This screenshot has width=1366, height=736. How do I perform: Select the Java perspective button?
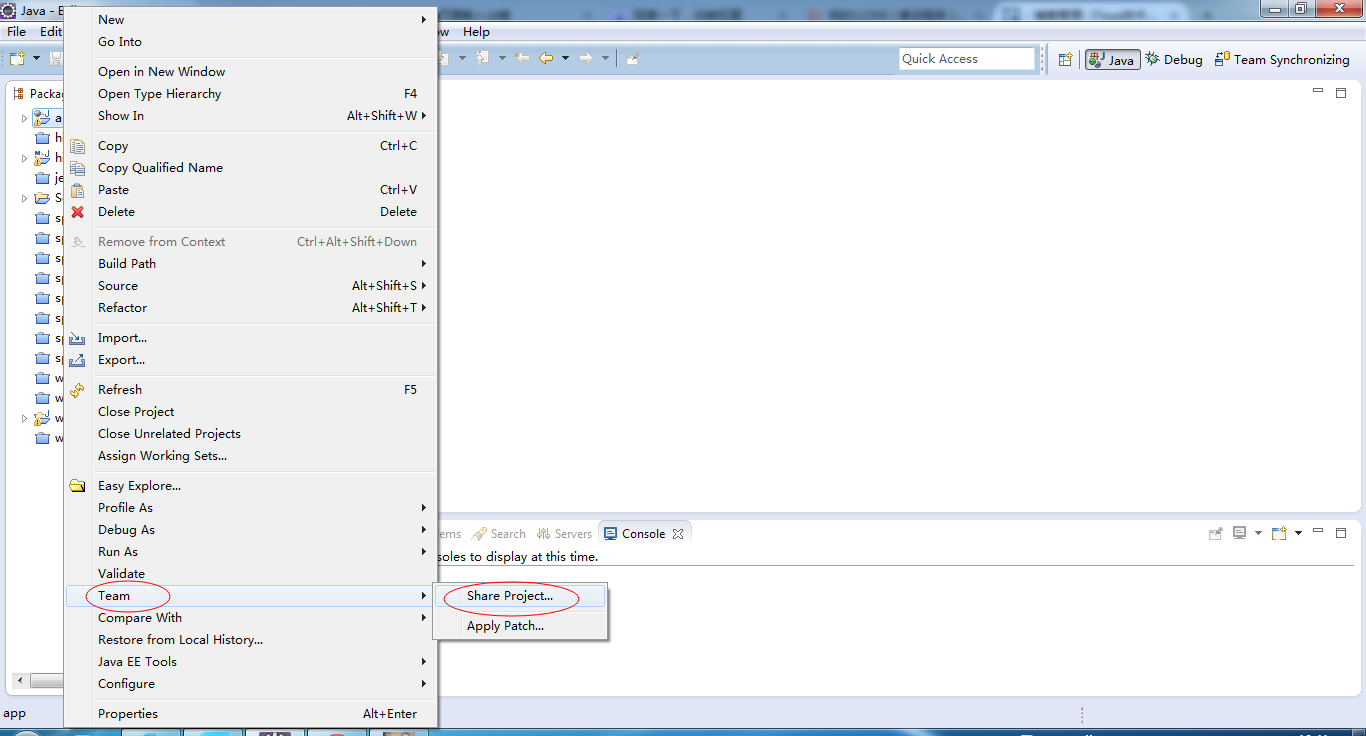[x=1112, y=60]
